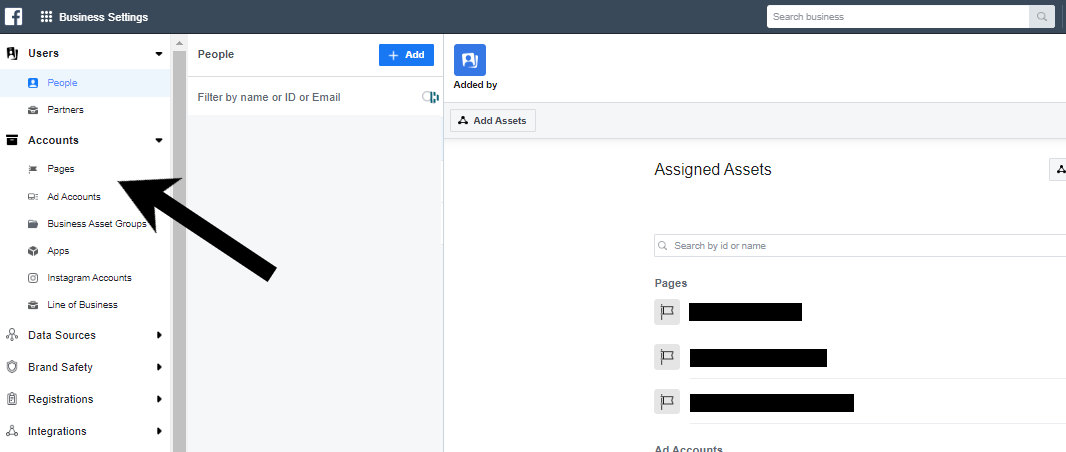Screen dimensions: 1066x452
Task: Click the Business Settings title text
Action: pyautogui.click(x=103, y=17)
